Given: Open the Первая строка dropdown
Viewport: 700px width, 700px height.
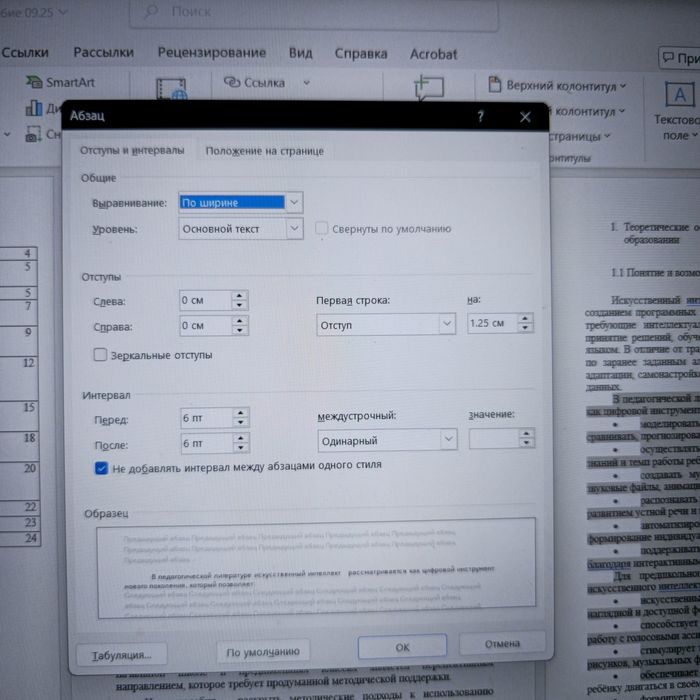Looking at the screenshot, I should pos(446,324).
